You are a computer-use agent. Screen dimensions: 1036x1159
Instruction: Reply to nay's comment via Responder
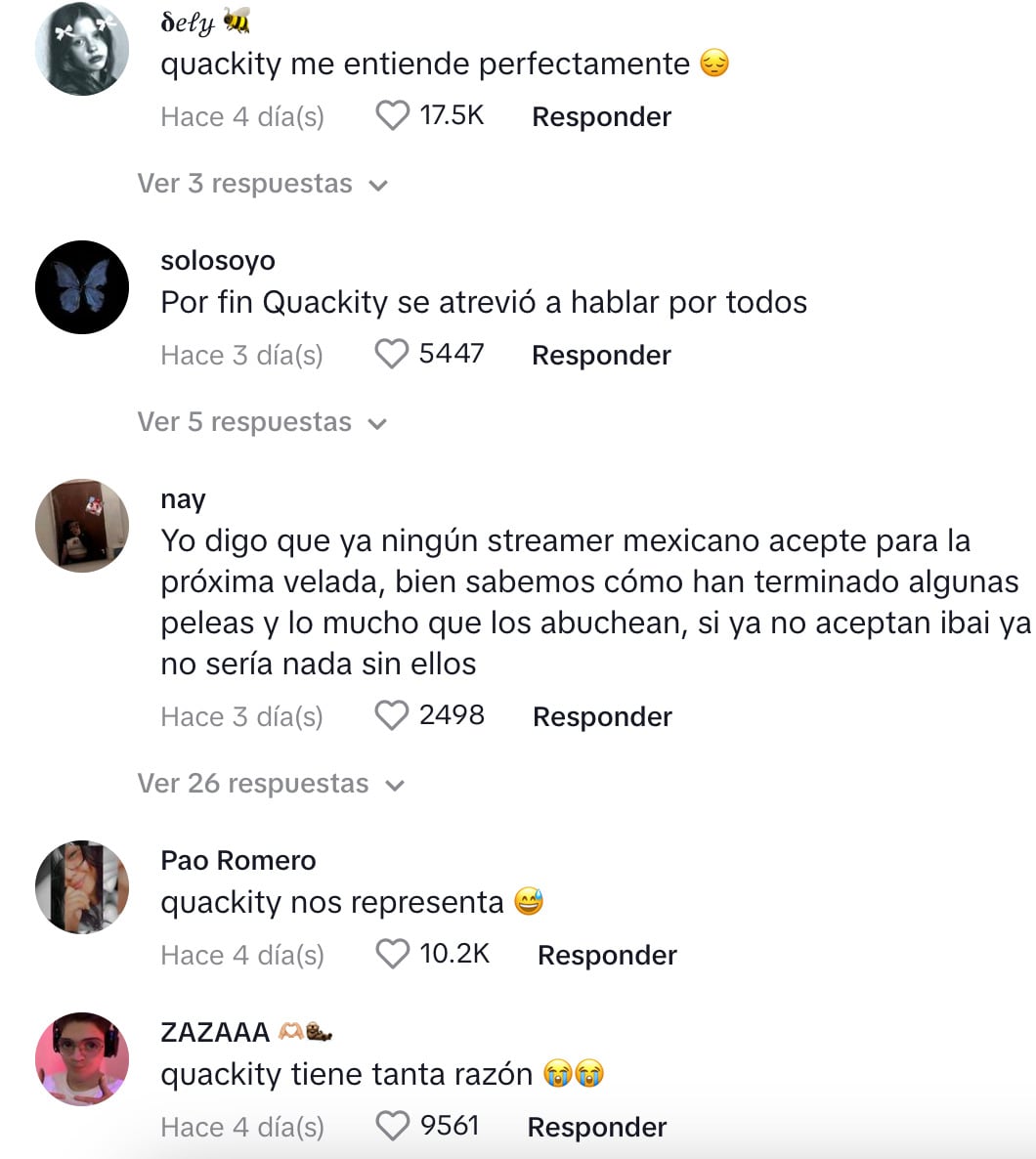[603, 717]
